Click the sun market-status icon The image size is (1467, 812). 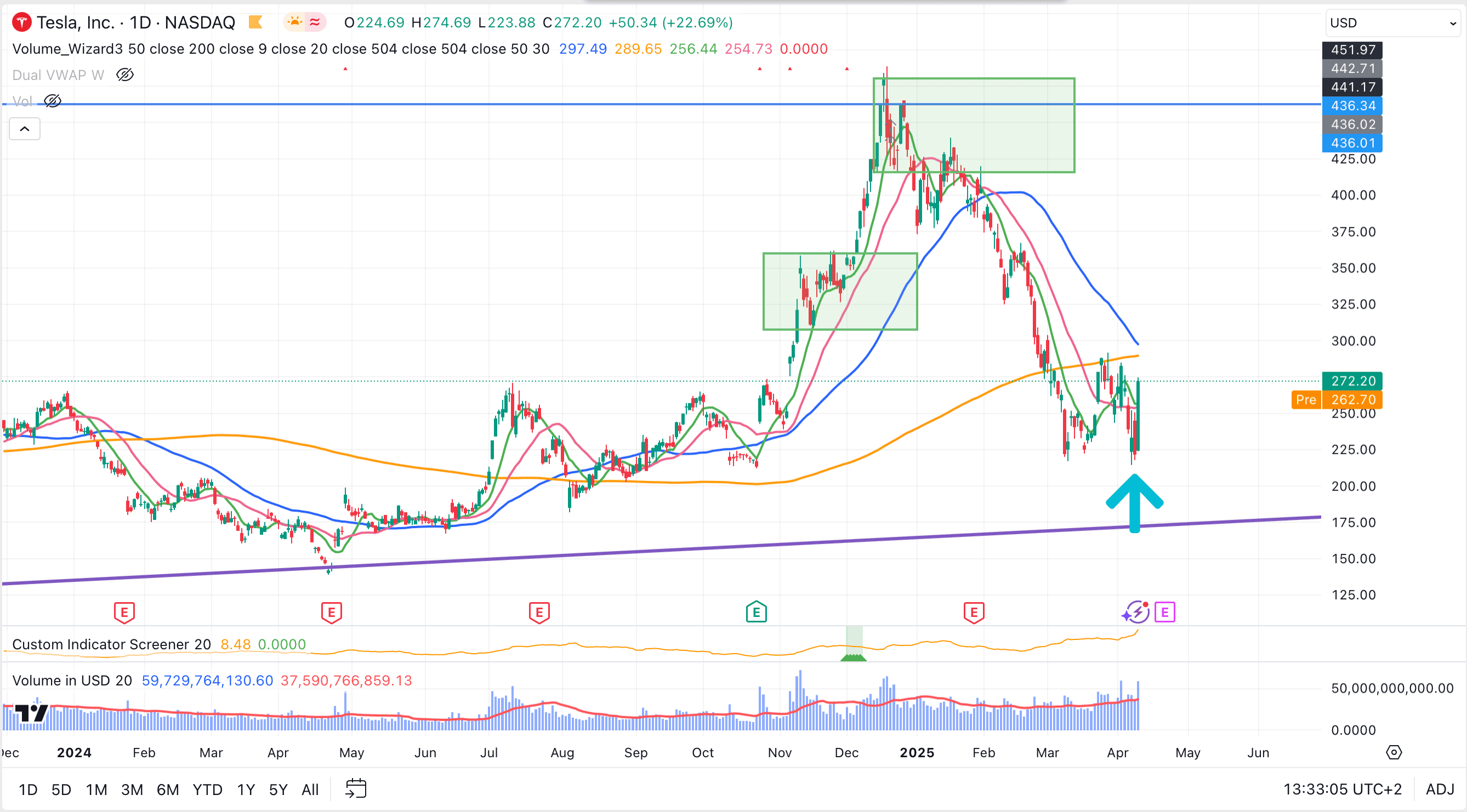click(x=294, y=23)
